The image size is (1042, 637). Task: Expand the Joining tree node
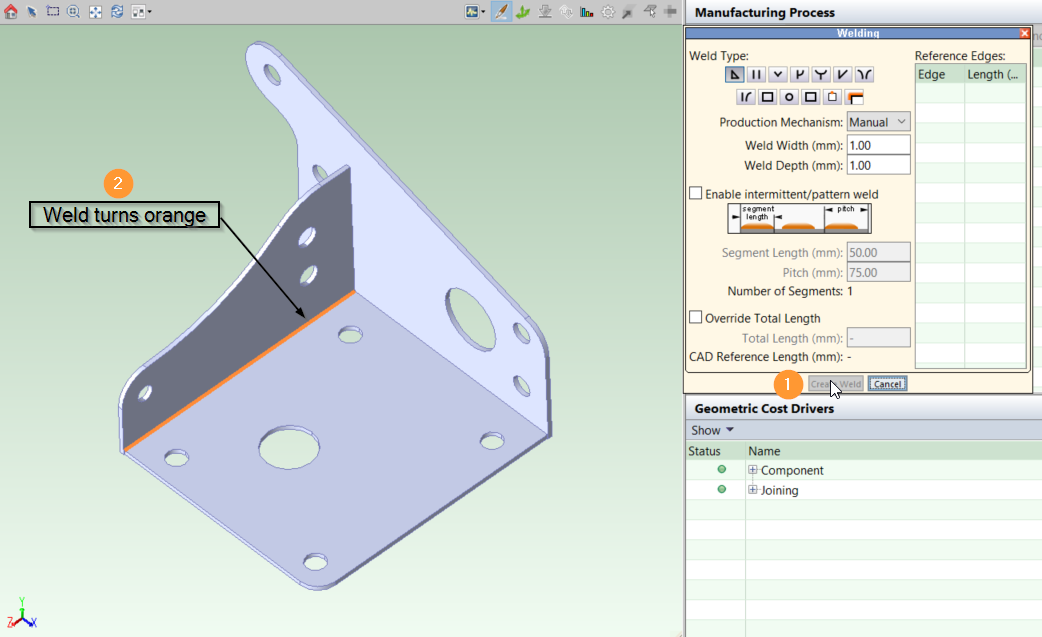[753, 490]
